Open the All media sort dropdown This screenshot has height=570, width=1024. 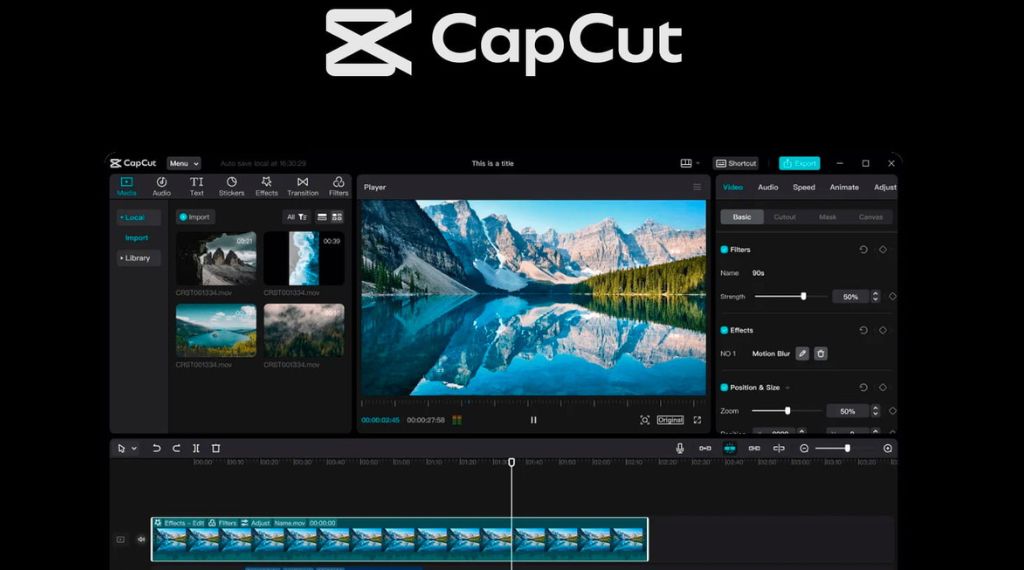click(x=295, y=217)
